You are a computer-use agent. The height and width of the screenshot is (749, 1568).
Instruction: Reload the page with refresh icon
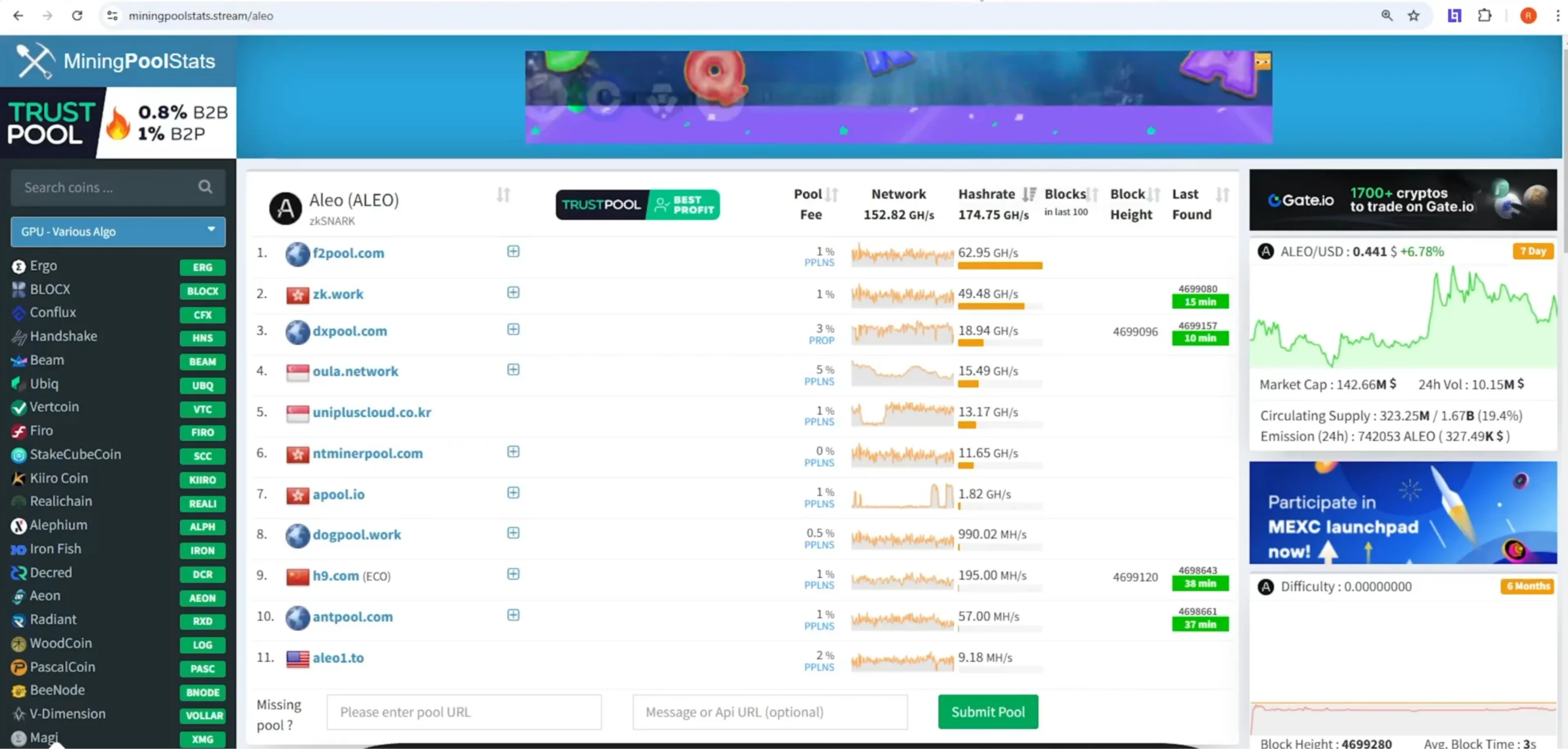click(x=77, y=15)
